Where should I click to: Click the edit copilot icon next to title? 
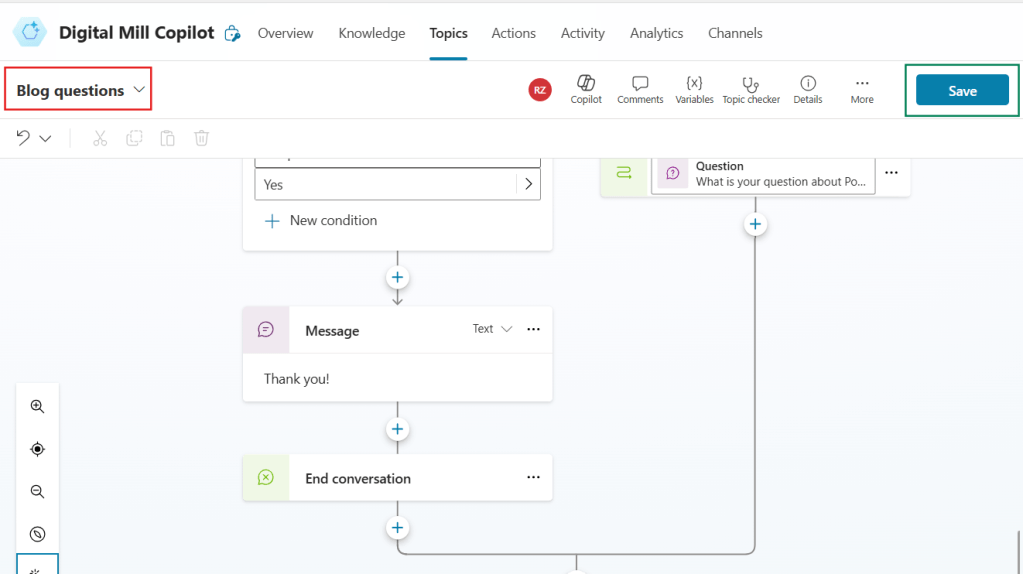(x=232, y=33)
